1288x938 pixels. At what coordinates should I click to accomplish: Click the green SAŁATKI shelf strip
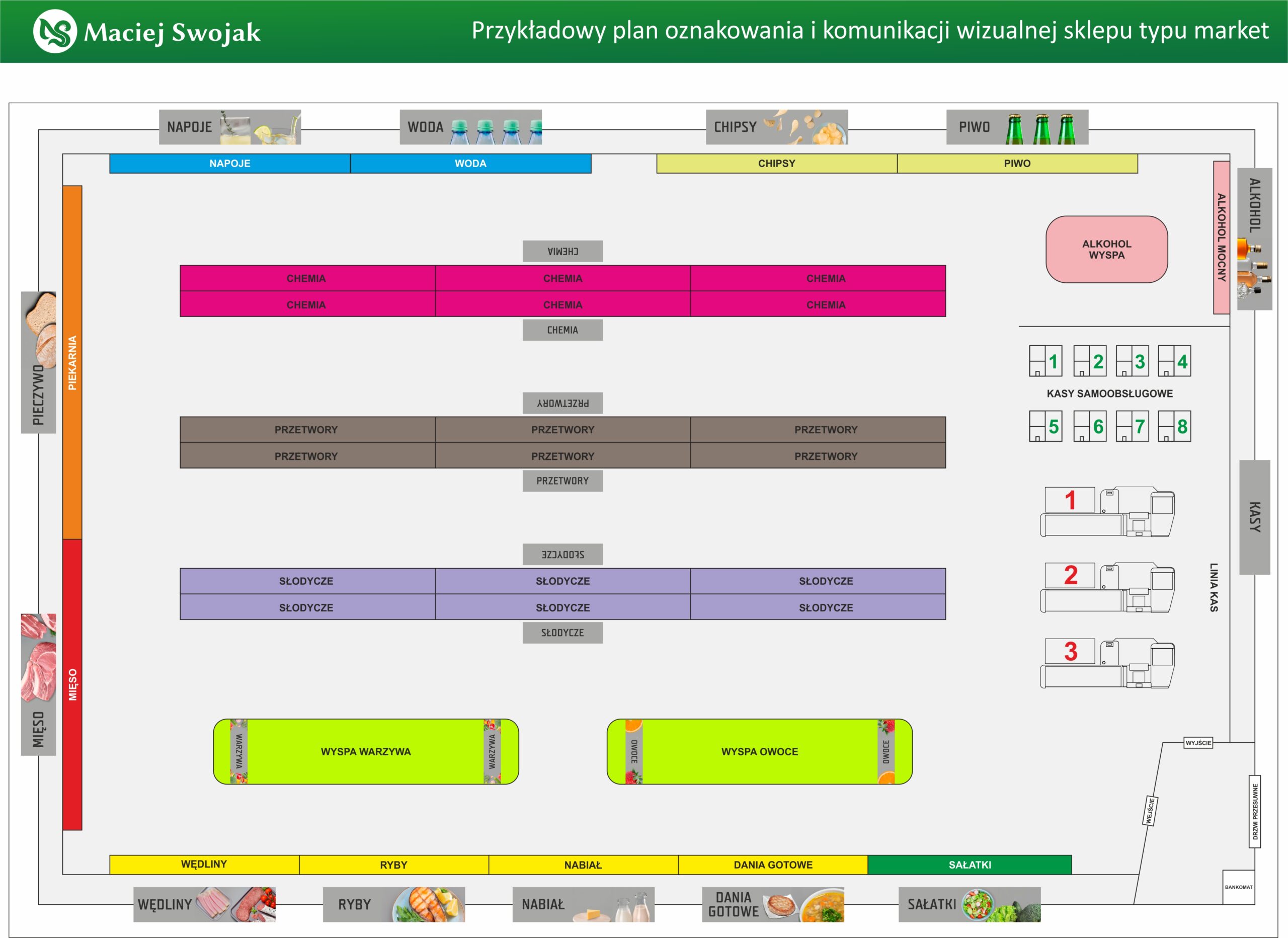(x=969, y=865)
